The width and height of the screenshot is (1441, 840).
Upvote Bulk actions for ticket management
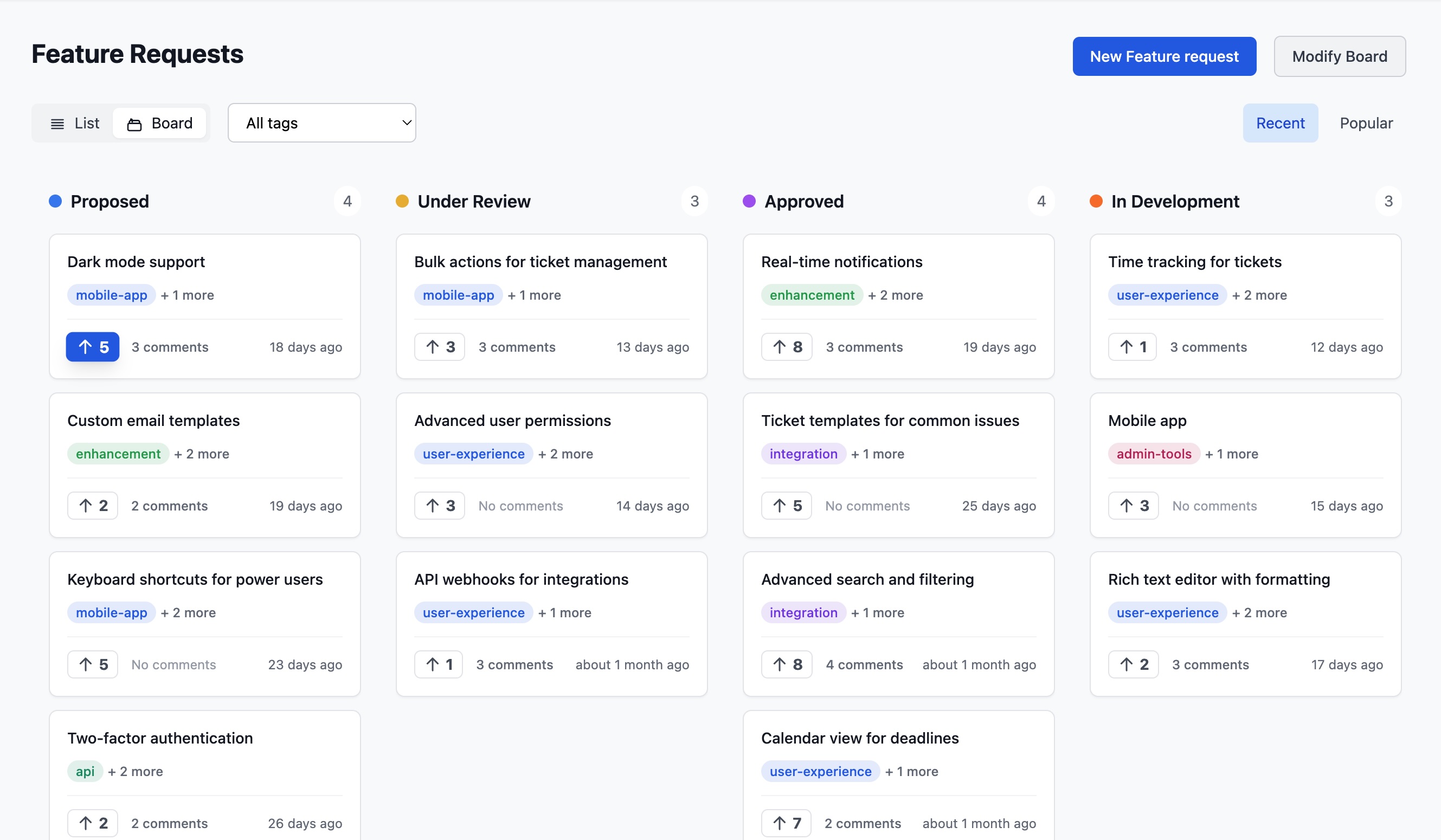click(440, 347)
